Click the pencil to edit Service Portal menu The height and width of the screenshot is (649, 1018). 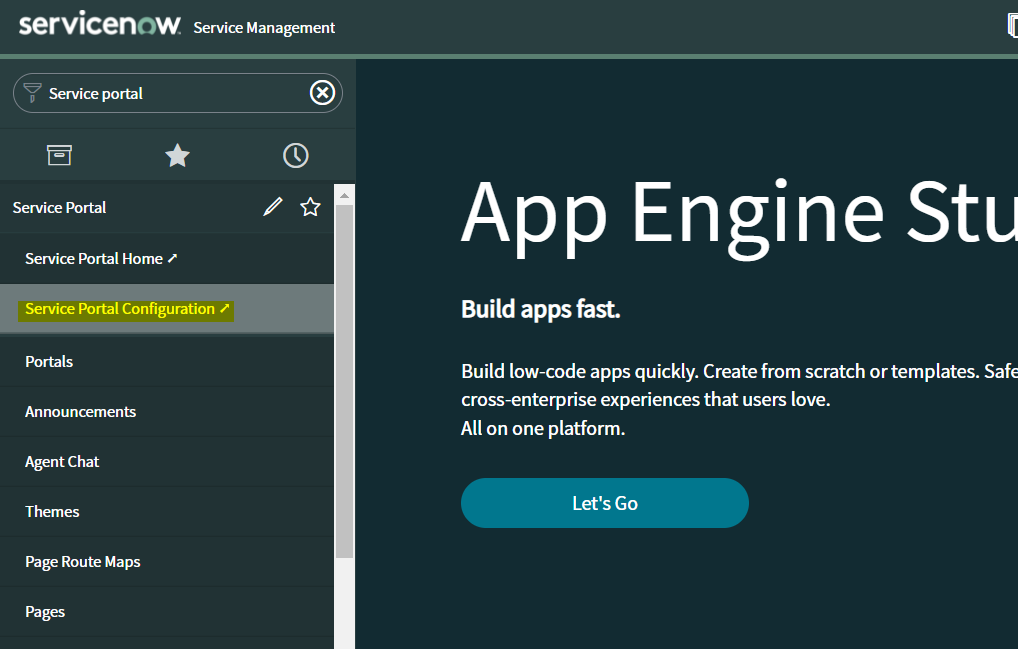(272, 206)
